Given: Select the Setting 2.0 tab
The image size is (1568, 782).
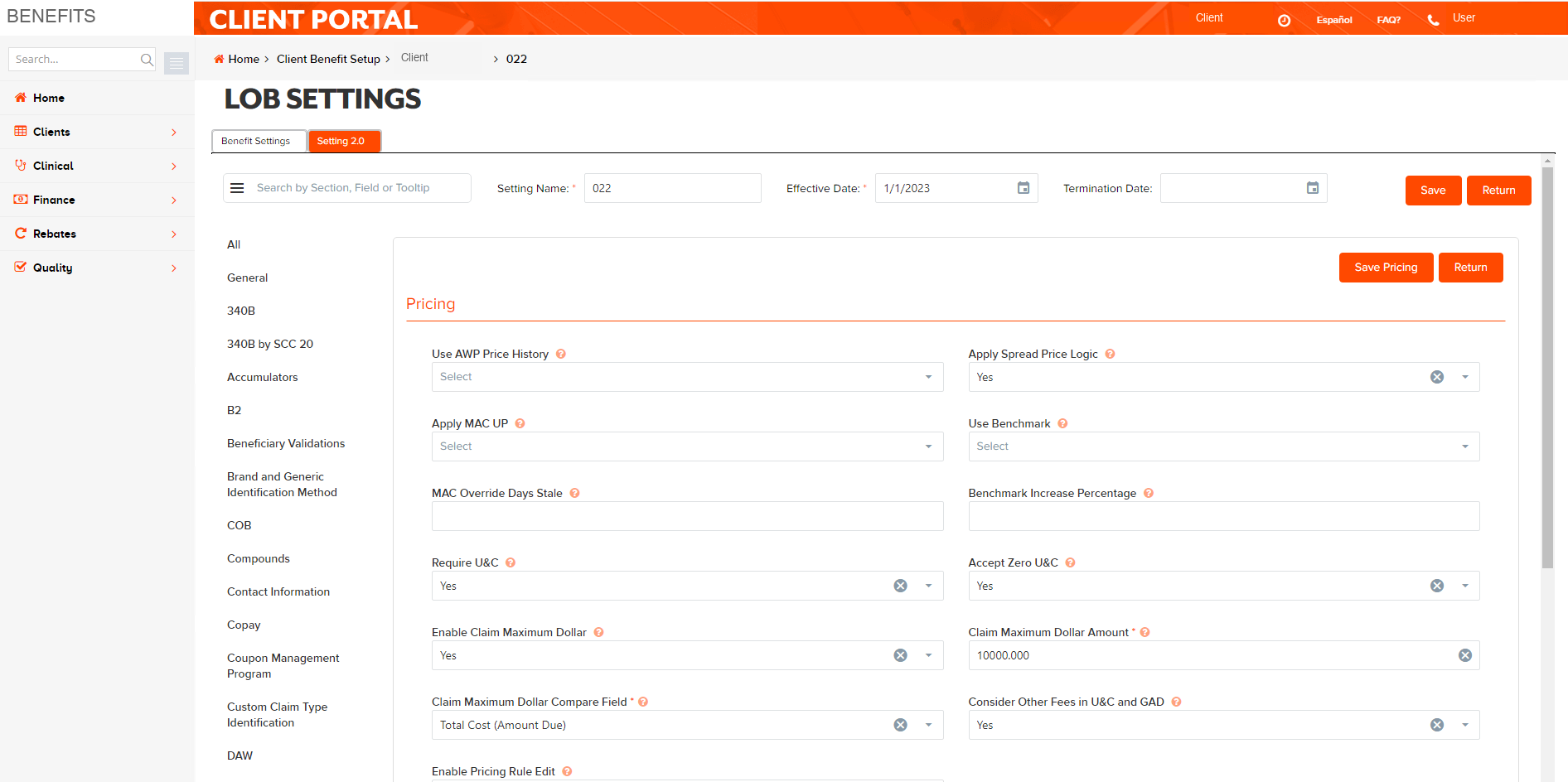Looking at the screenshot, I should 344,141.
